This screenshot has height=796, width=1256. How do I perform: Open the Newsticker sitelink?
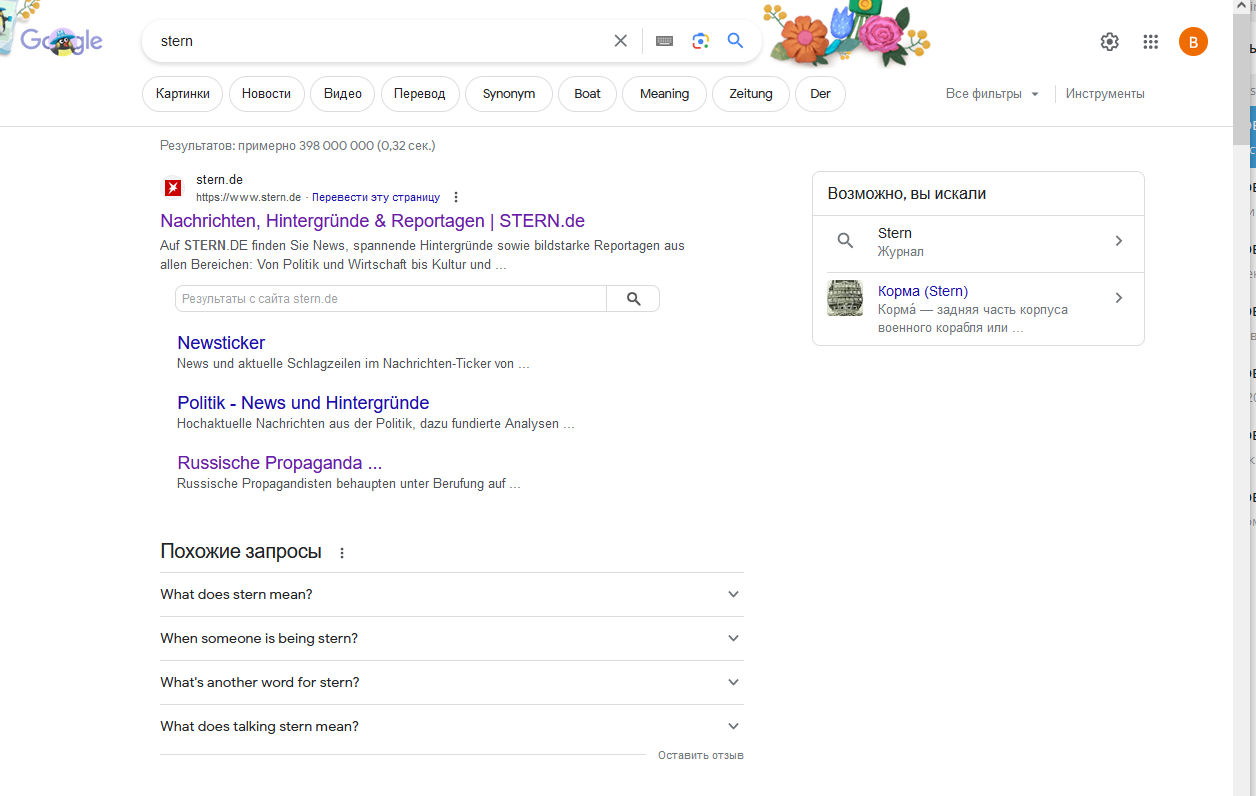coord(221,343)
